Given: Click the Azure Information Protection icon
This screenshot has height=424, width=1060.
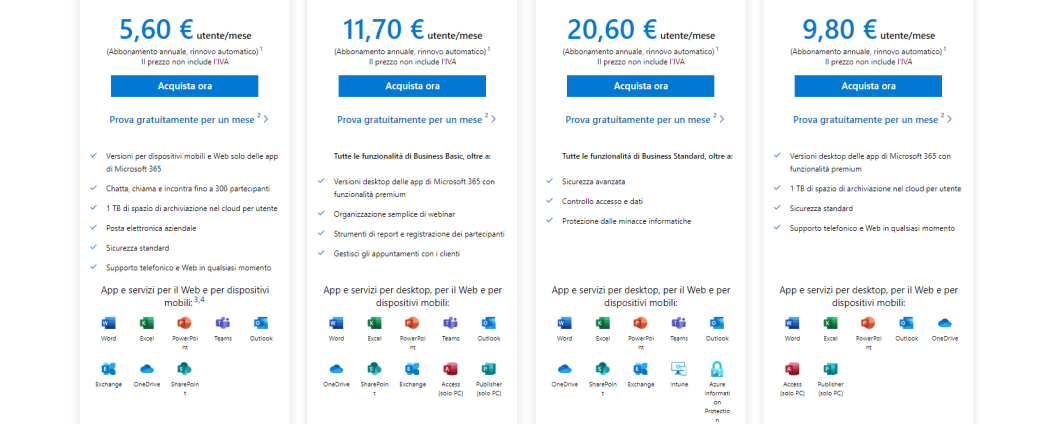Looking at the screenshot, I should coord(717,369).
